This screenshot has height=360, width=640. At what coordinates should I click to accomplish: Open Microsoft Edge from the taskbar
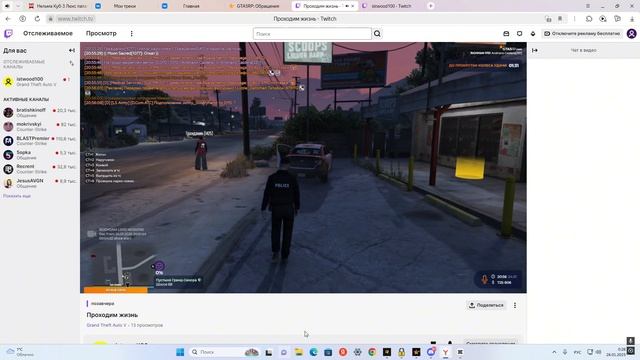pos(313,352)
